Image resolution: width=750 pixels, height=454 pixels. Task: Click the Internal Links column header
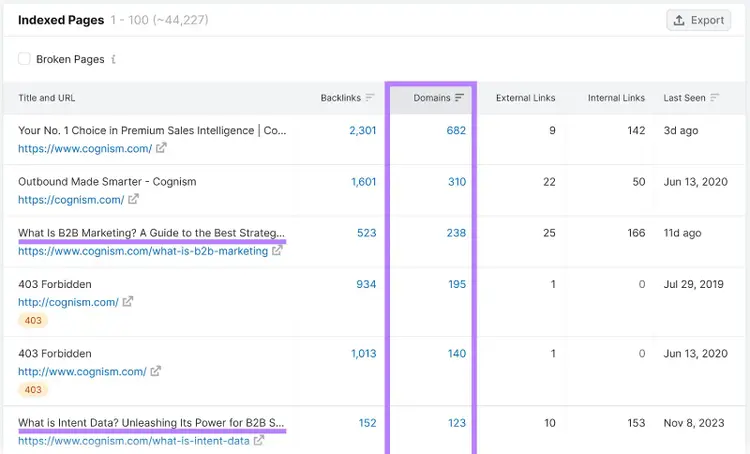click(616, 98)
